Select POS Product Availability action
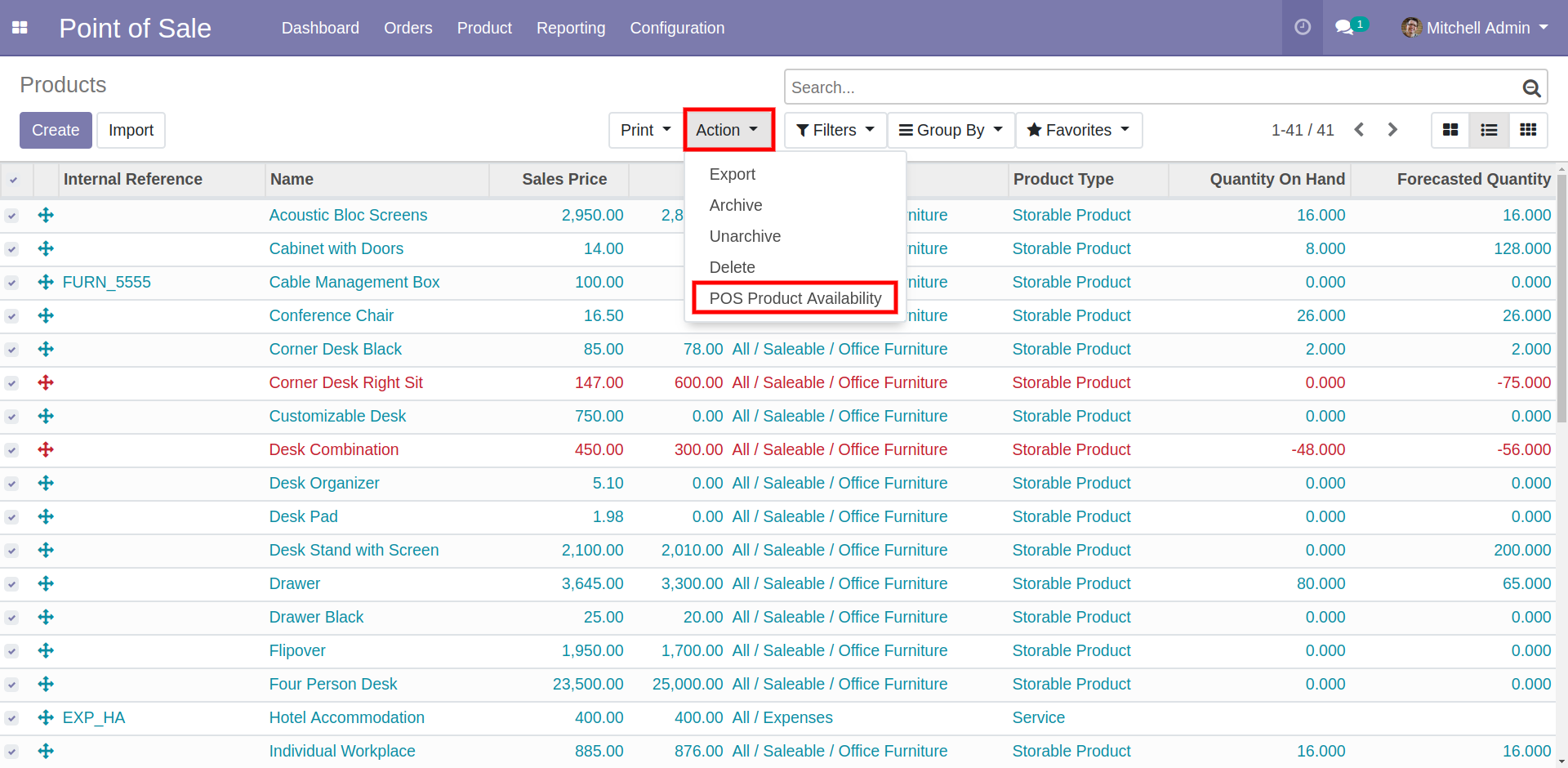This screenshot has height=768, width=1568. click(795, 298)
